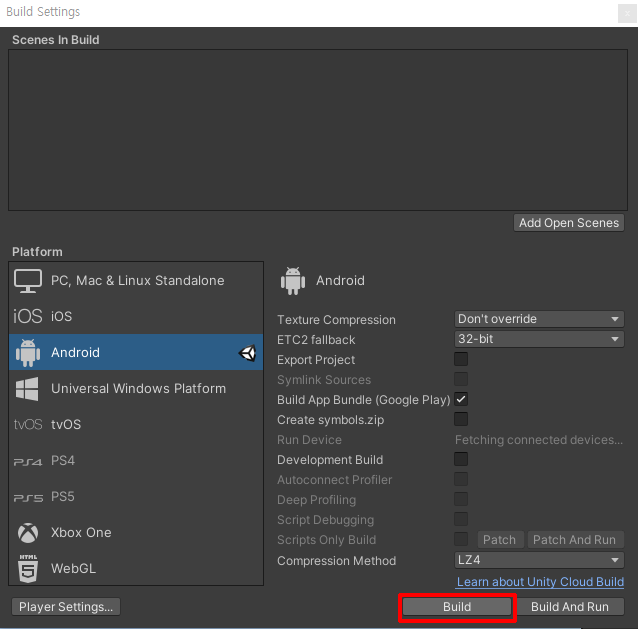Click the Windows logo for Universal Windows Platform

pos(27,389)
